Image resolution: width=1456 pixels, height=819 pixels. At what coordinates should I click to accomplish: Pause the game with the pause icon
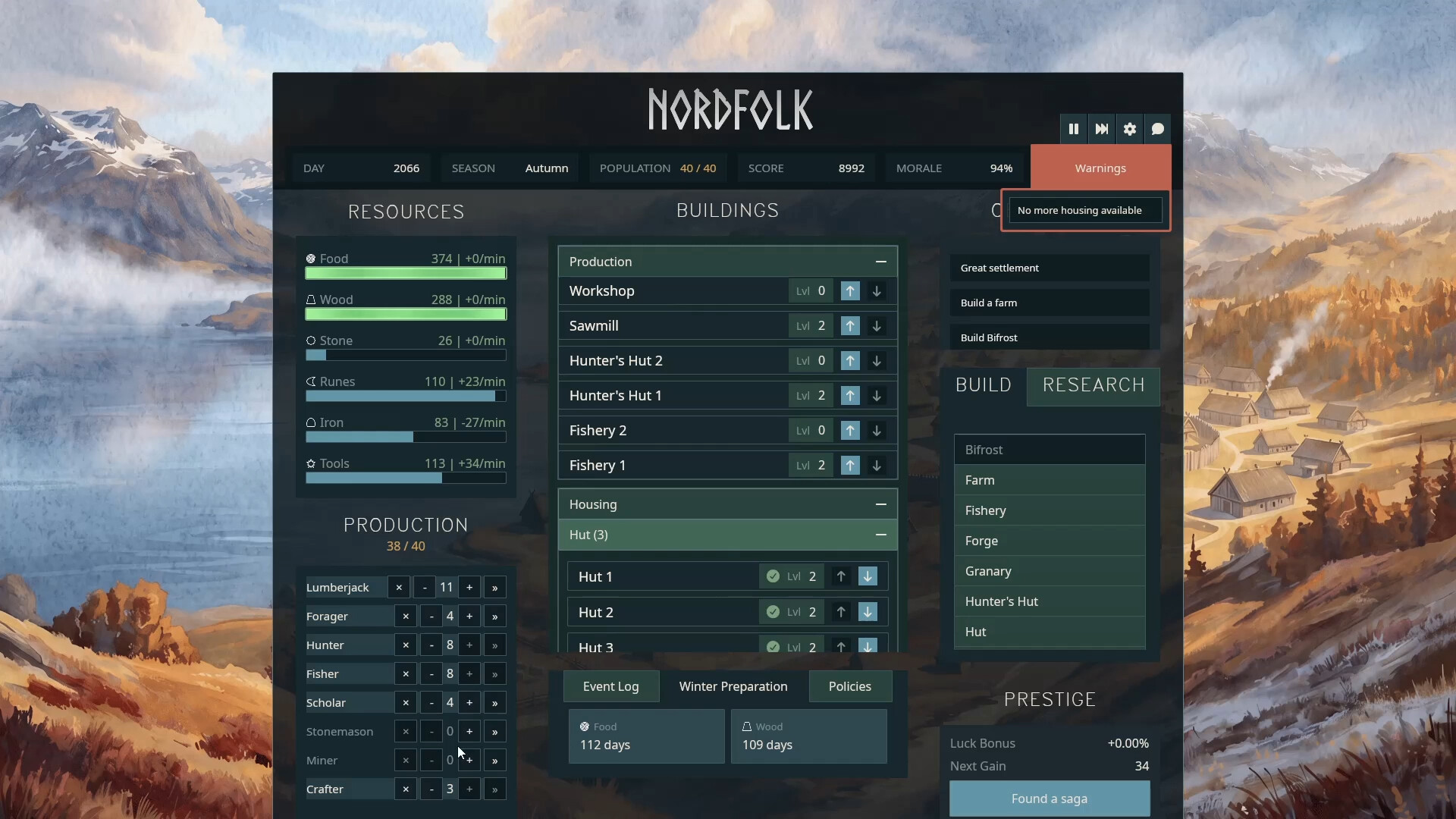tap(1073, 129)
